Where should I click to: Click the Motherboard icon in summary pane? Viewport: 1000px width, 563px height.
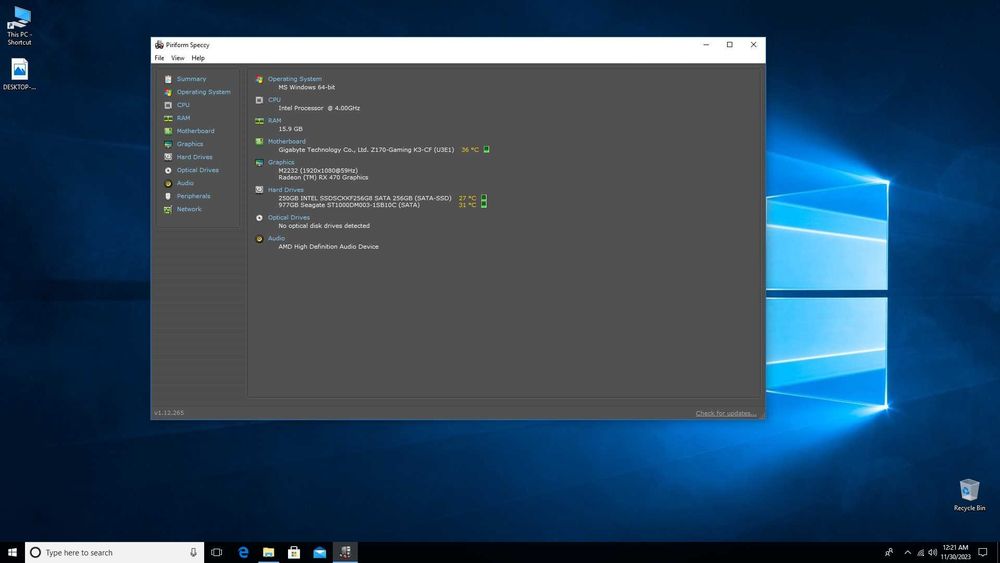coord(260,142)
